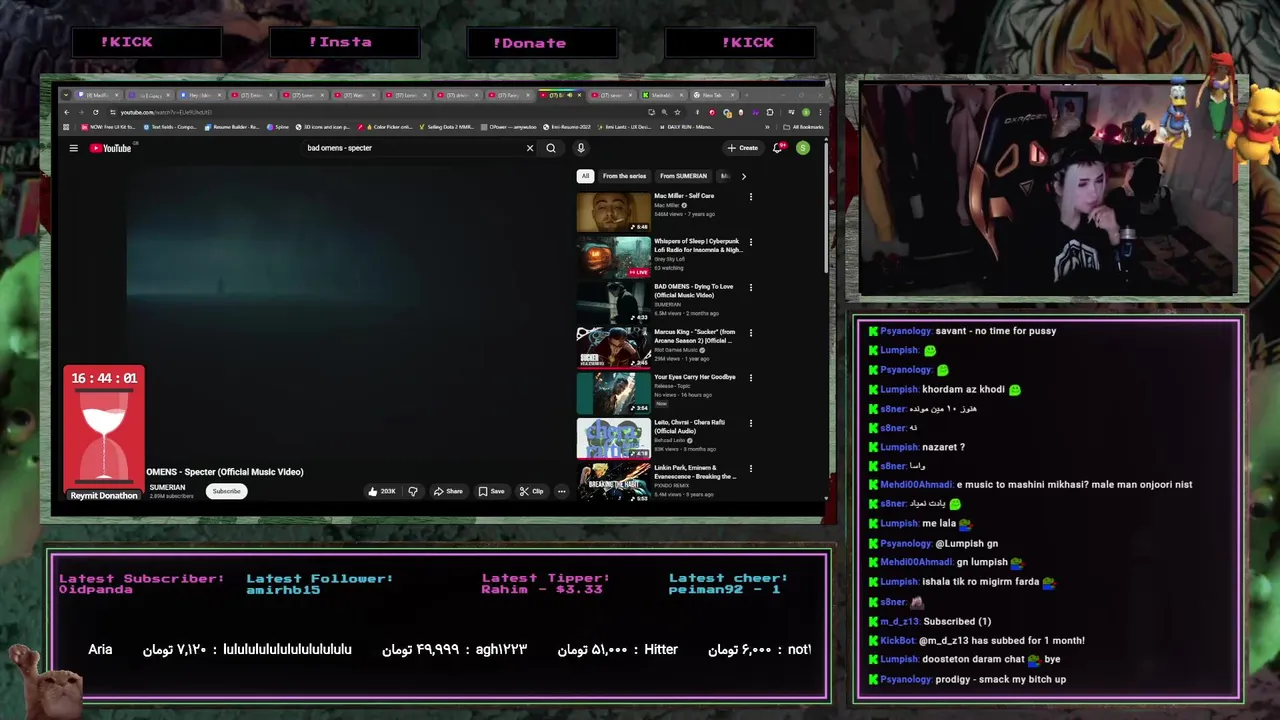Go to the YouTube home logo
Image resolution: width=1280 pixels, height=720 pixels.
(x=111, y=148)
